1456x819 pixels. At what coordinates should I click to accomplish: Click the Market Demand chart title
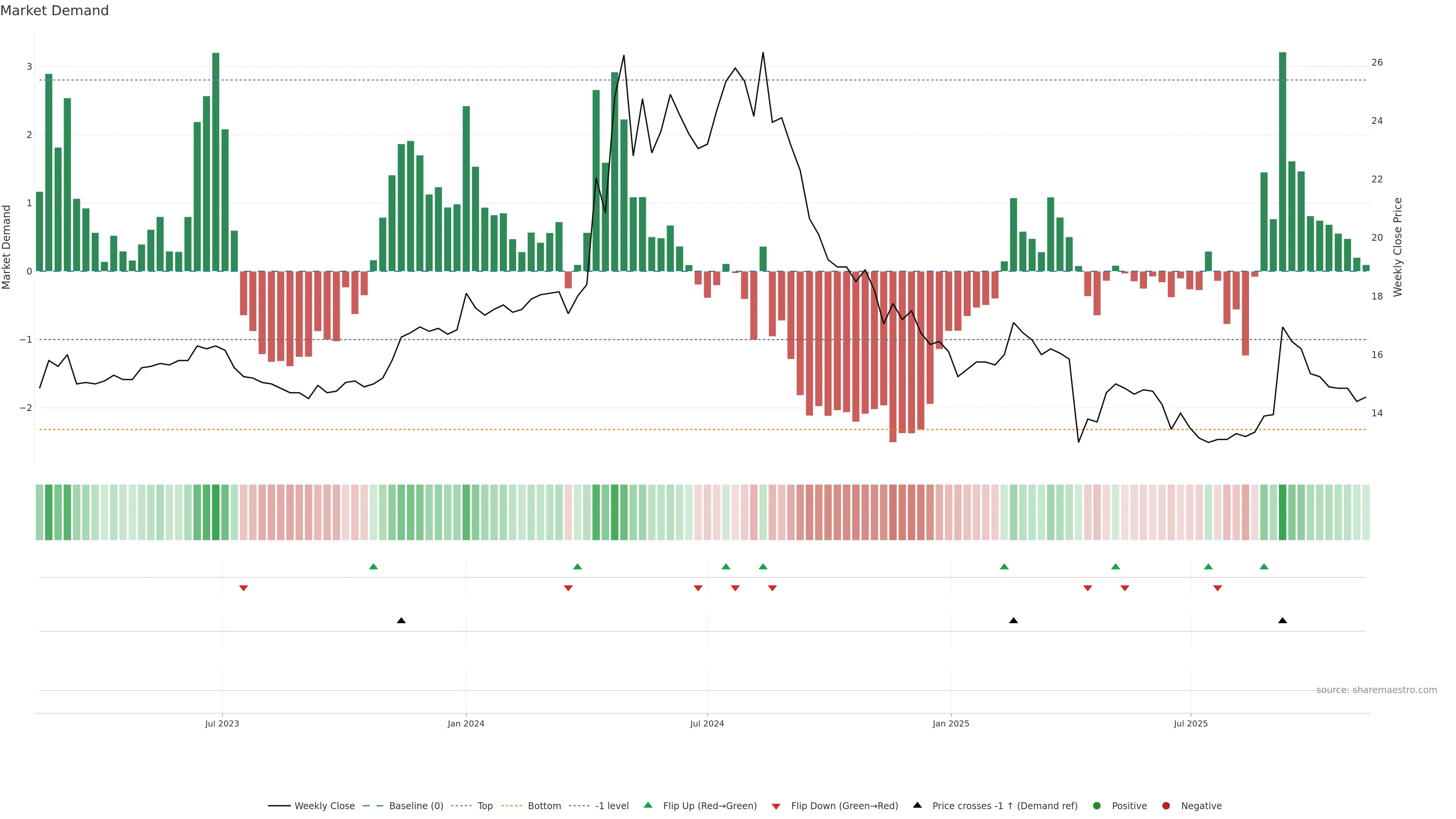tap(54, 11)
